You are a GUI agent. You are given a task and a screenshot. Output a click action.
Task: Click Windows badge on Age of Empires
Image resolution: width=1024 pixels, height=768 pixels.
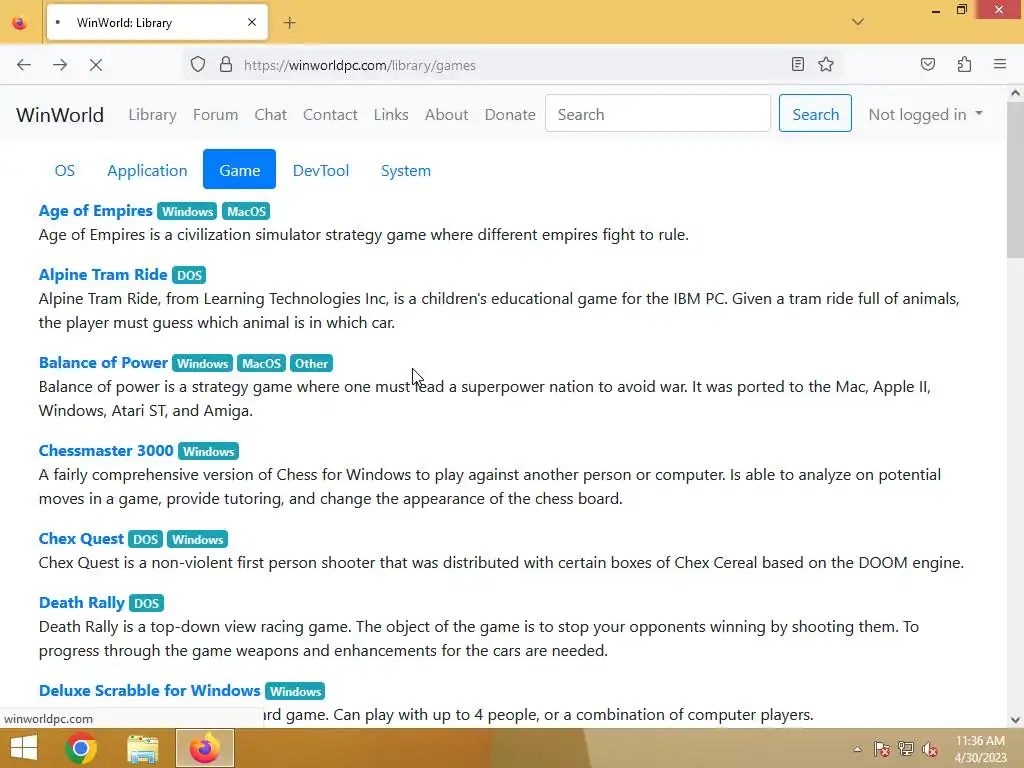pos(187,211)
